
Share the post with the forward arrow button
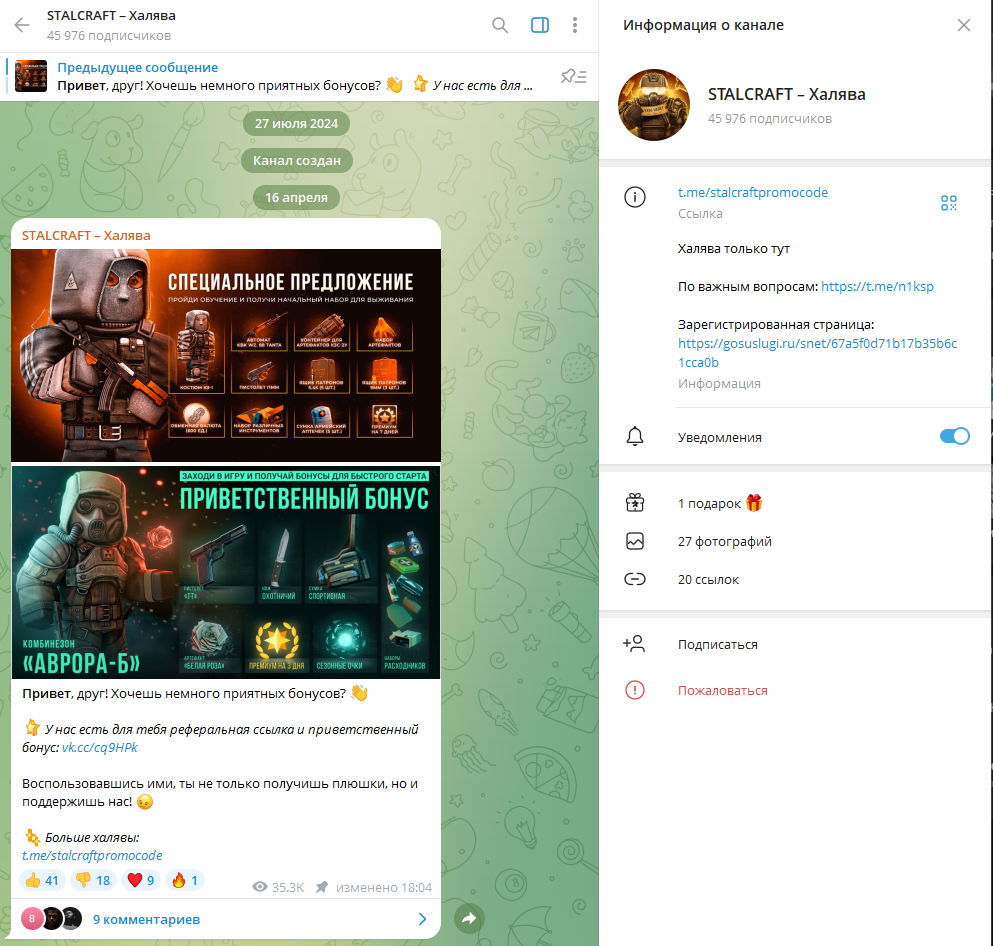469,918
